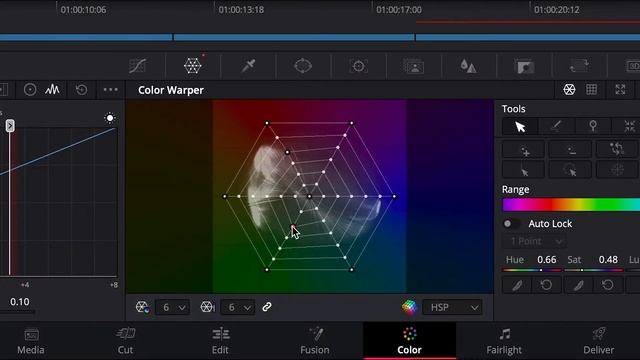The width and height of the screenshot is (640, 360).
Task: Switch to the Cut page
Action: (125, 341)
